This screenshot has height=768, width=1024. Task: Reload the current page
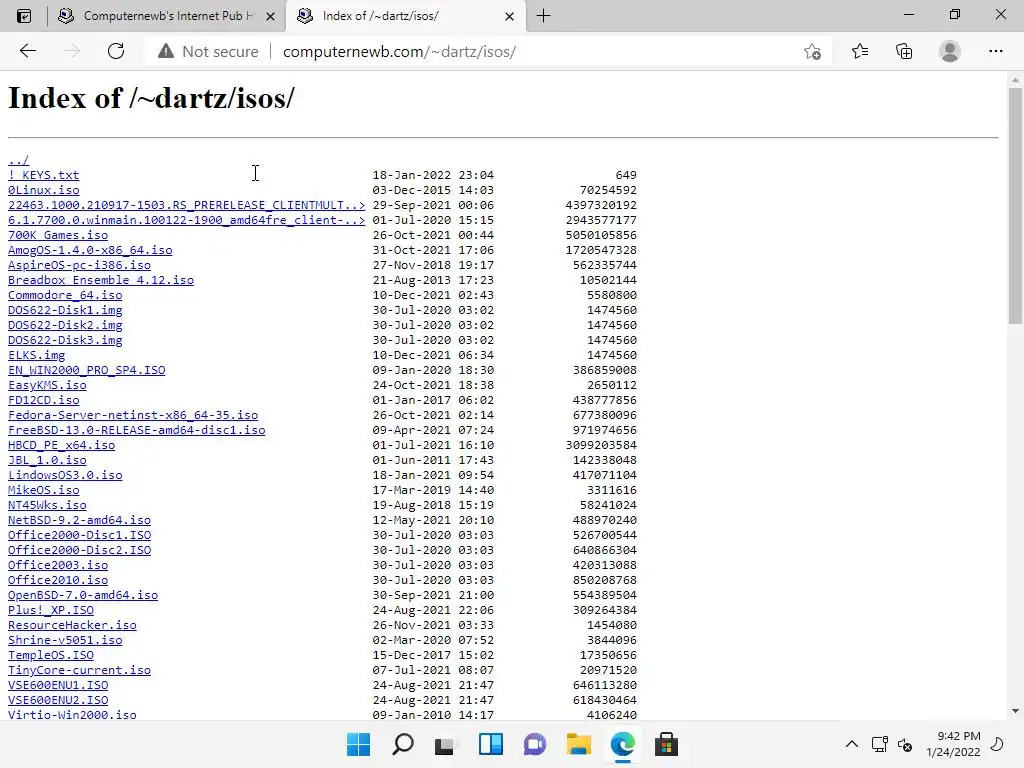[116, 51]
